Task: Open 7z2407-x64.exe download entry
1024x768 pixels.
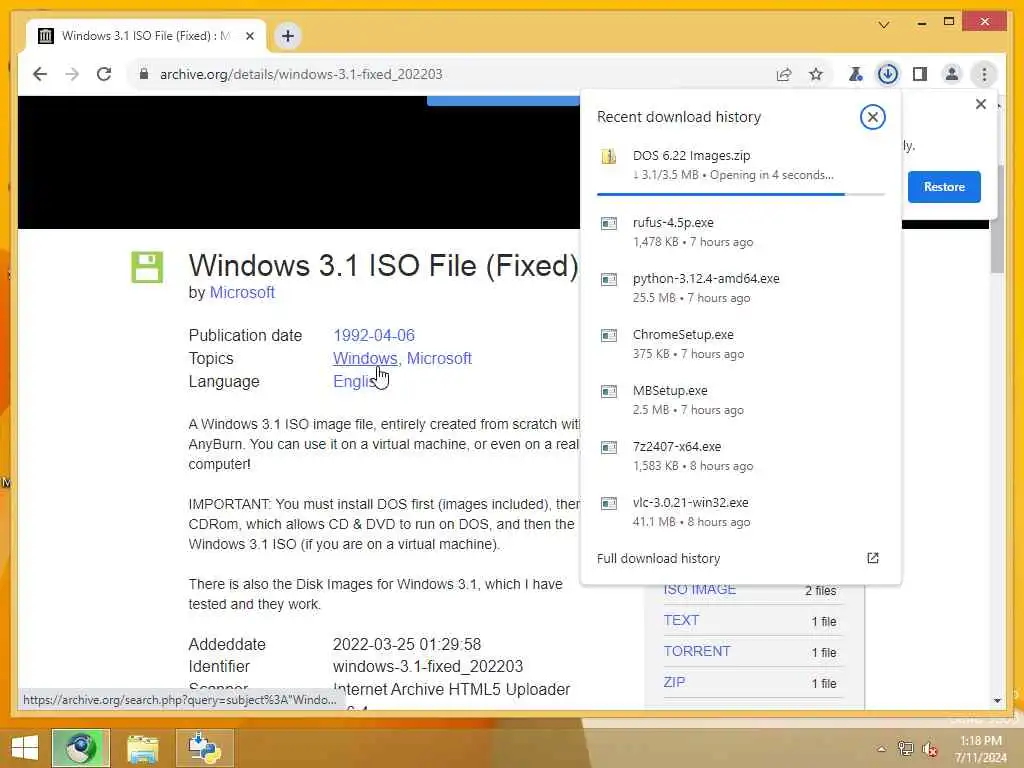Action: click(740, 456)
